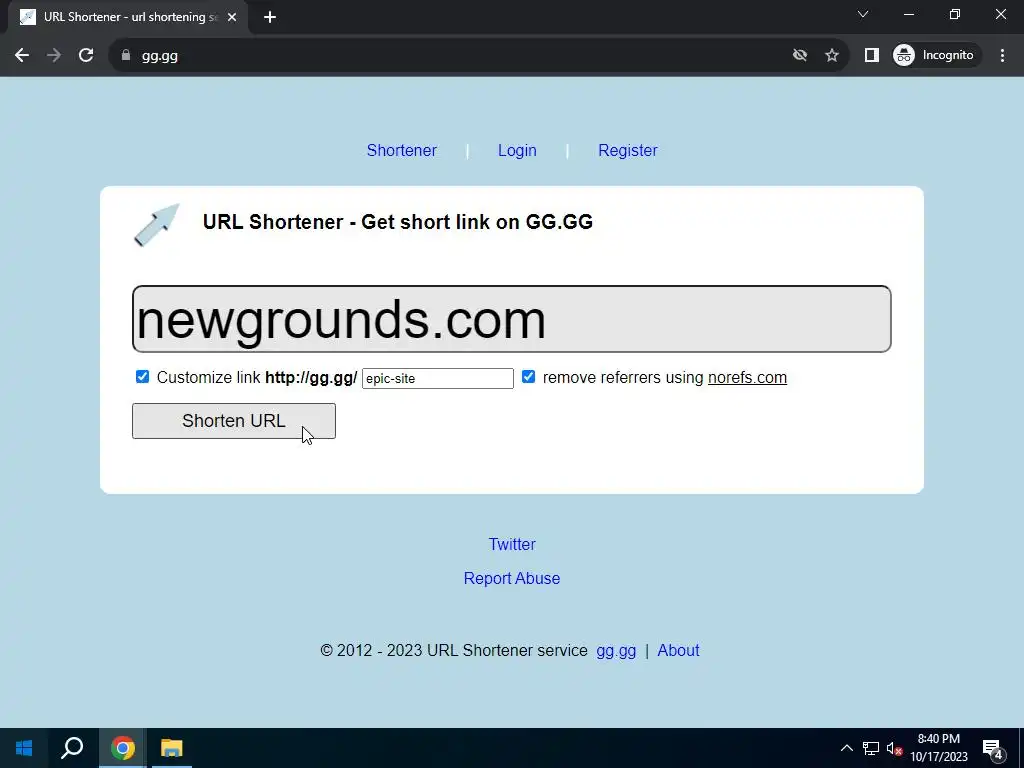
Task: Open the Register link
Action: pyautogui.click(x=628, y=150)
